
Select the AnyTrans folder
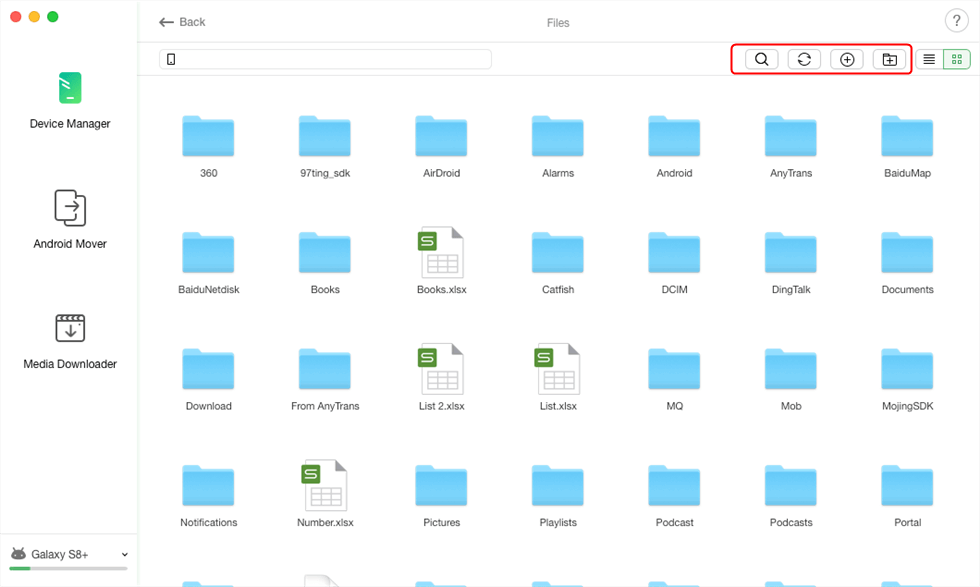pos(791,147)
